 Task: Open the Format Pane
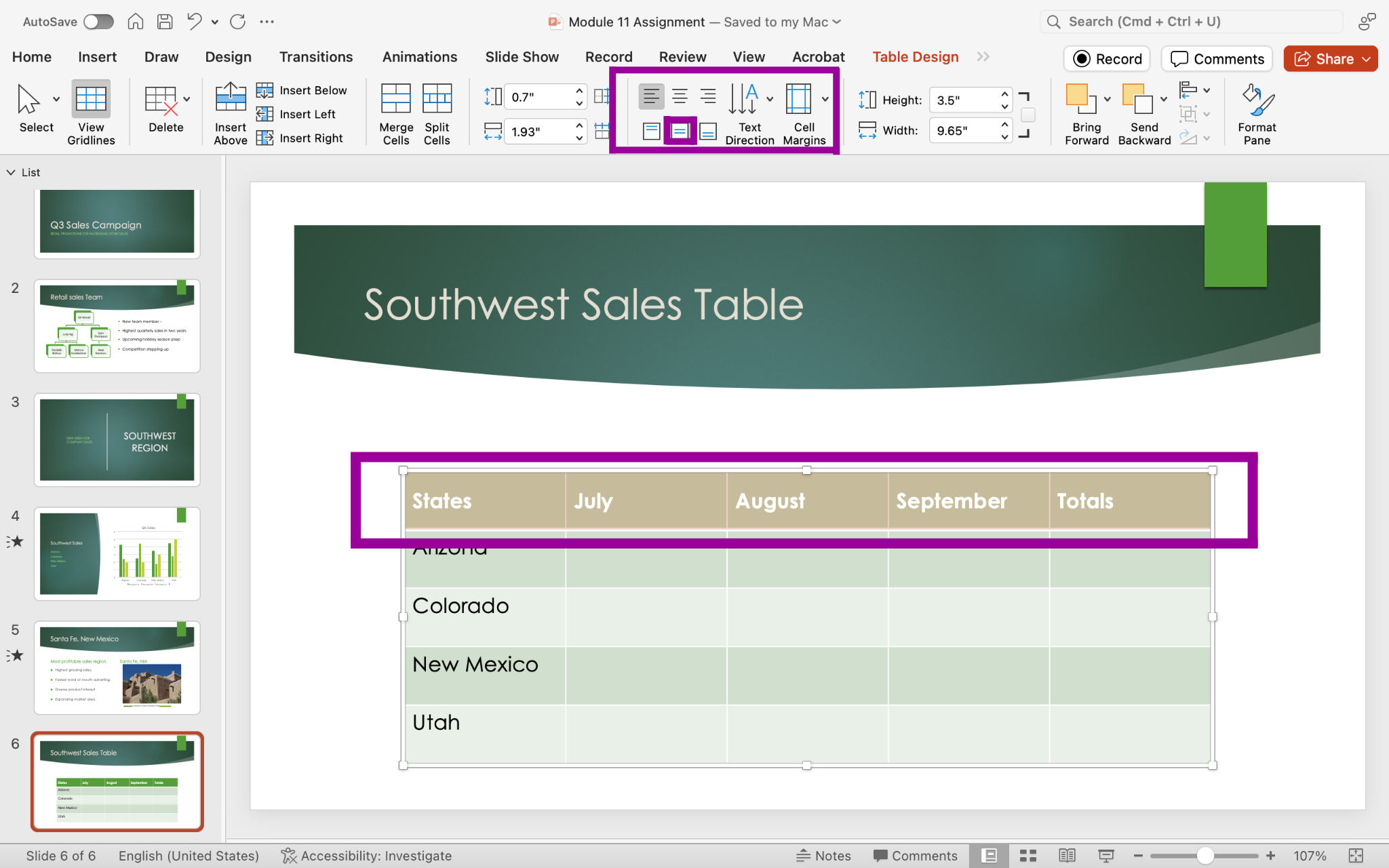point(1257,114)
